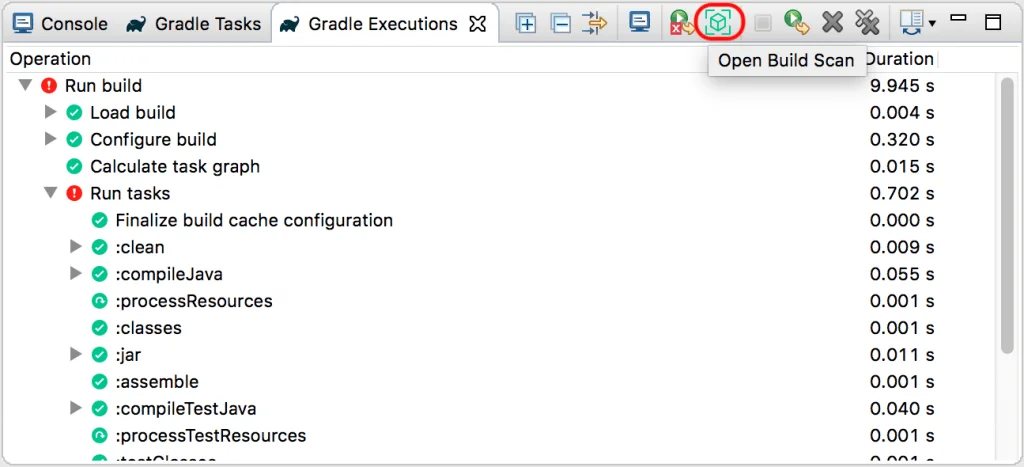Remove all executions with the double X icon

tap(867, 22)
